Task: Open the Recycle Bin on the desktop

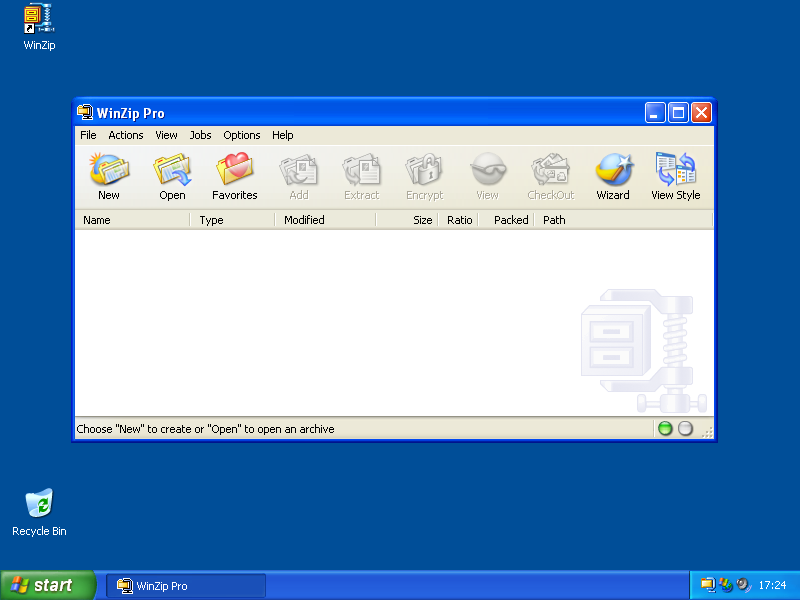Action: click(x=38, y=505)
